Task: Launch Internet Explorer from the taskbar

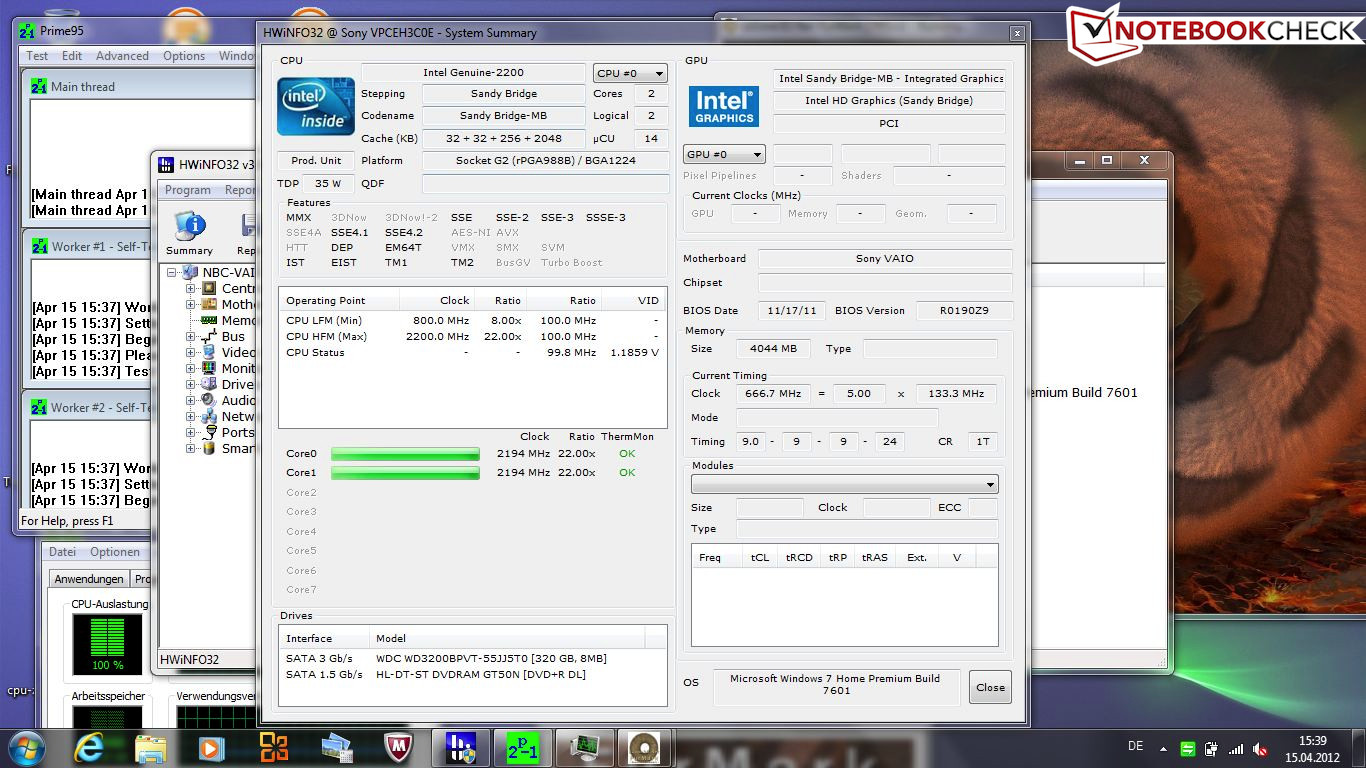Action: point(89,748)
